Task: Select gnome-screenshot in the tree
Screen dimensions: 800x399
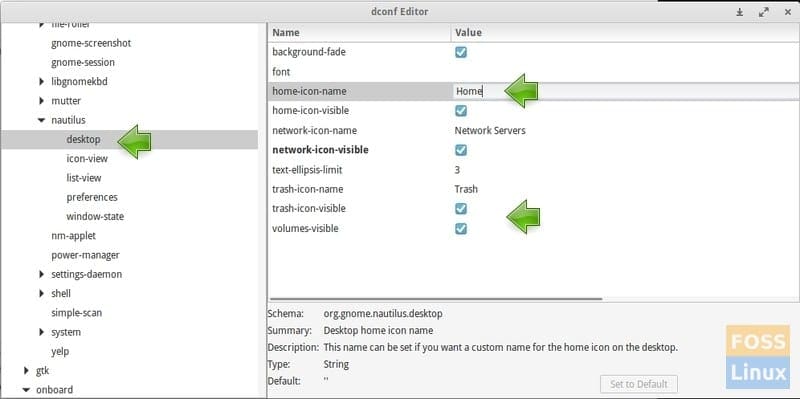Action: (91, 43)
